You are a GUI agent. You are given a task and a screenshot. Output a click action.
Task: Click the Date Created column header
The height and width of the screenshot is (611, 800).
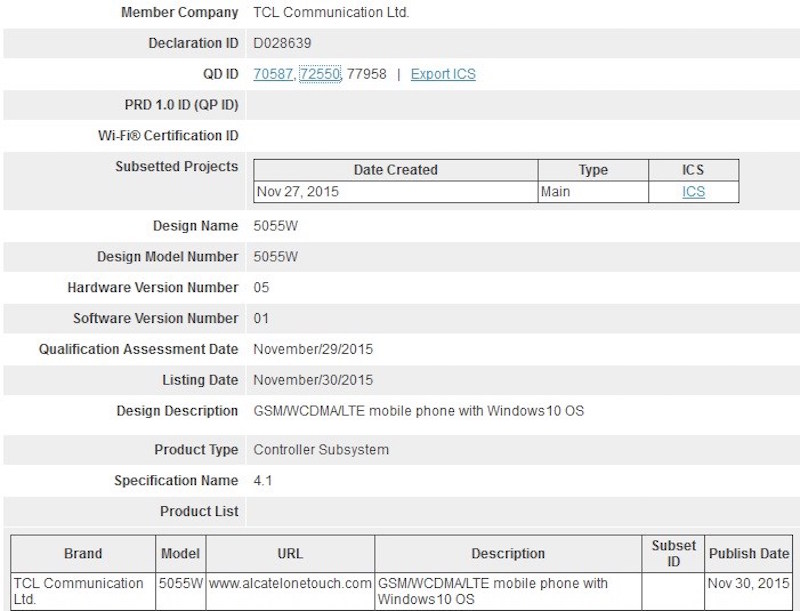395,170
